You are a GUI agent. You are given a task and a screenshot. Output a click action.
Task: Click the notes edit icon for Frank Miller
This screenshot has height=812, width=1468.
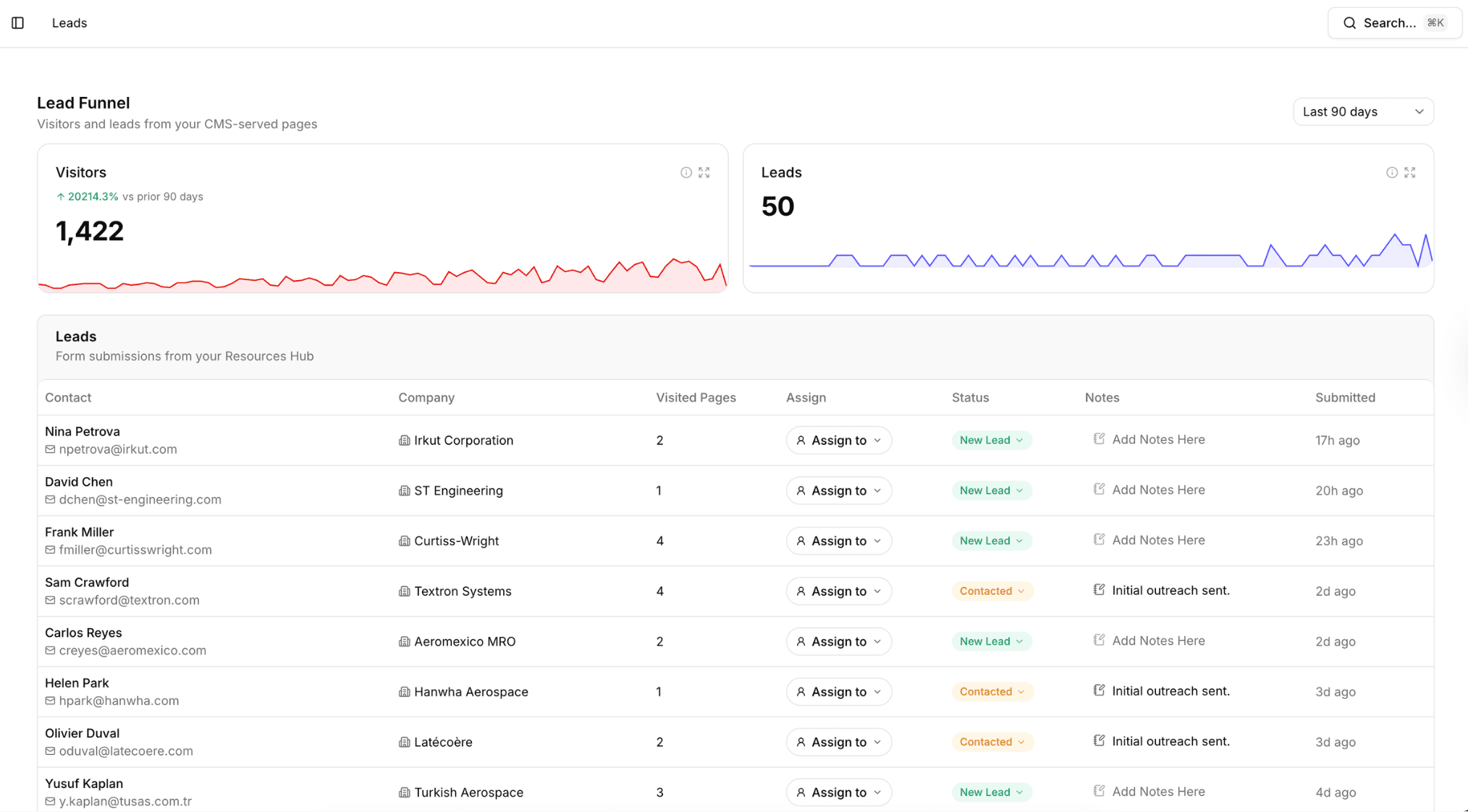click(x=1099, y=539)
